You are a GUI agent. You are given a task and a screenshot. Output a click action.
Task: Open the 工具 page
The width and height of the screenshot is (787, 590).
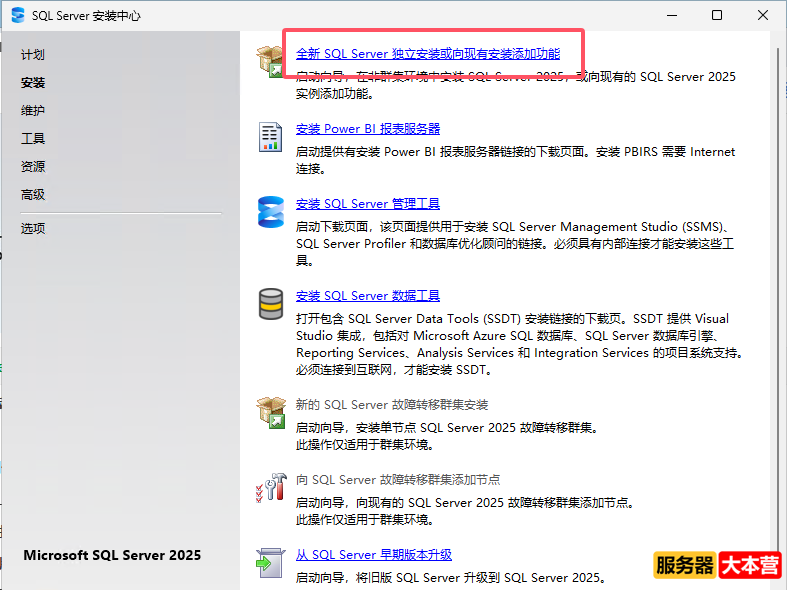(33, 138)
